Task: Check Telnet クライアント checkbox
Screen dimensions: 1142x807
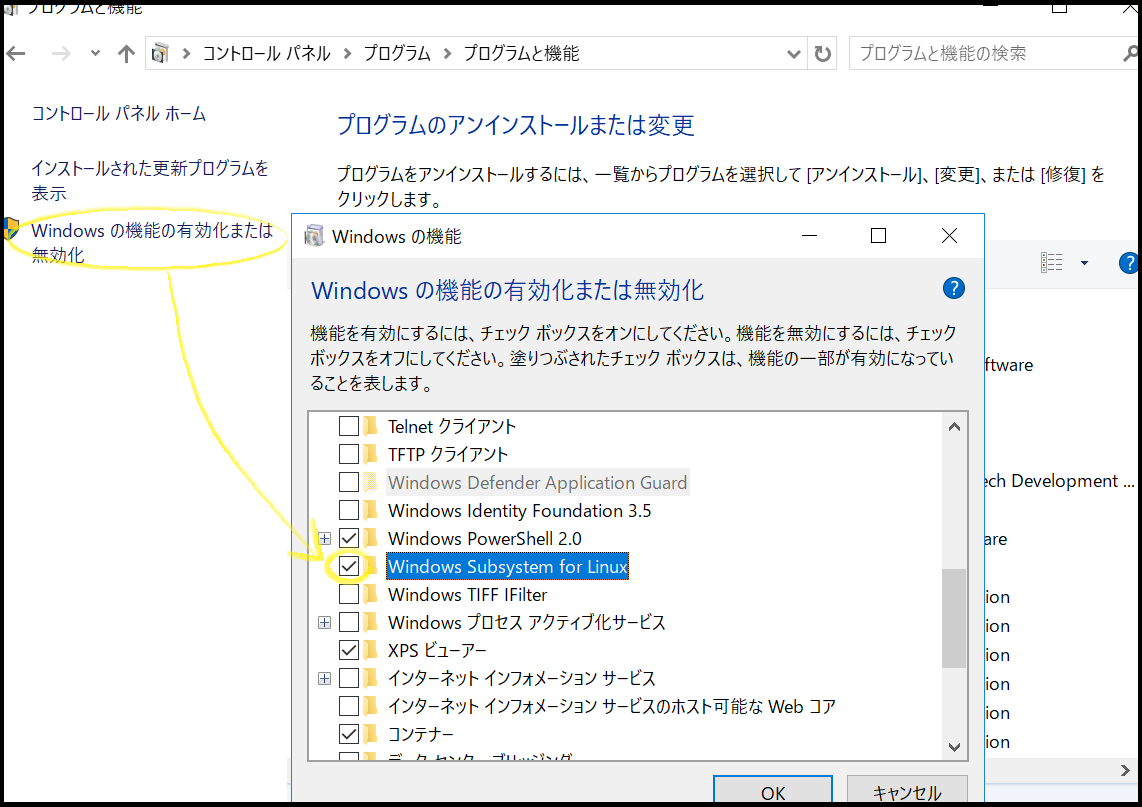Action: 349,426
